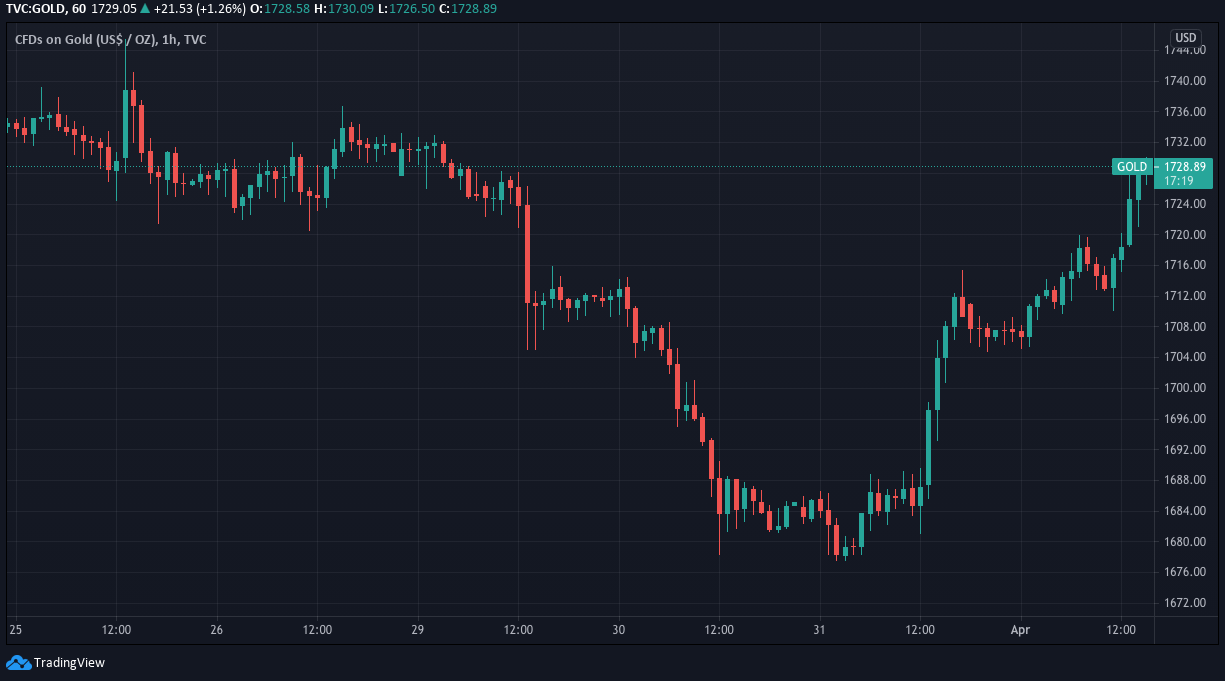Open the USD currency selector

(1185, 38)
